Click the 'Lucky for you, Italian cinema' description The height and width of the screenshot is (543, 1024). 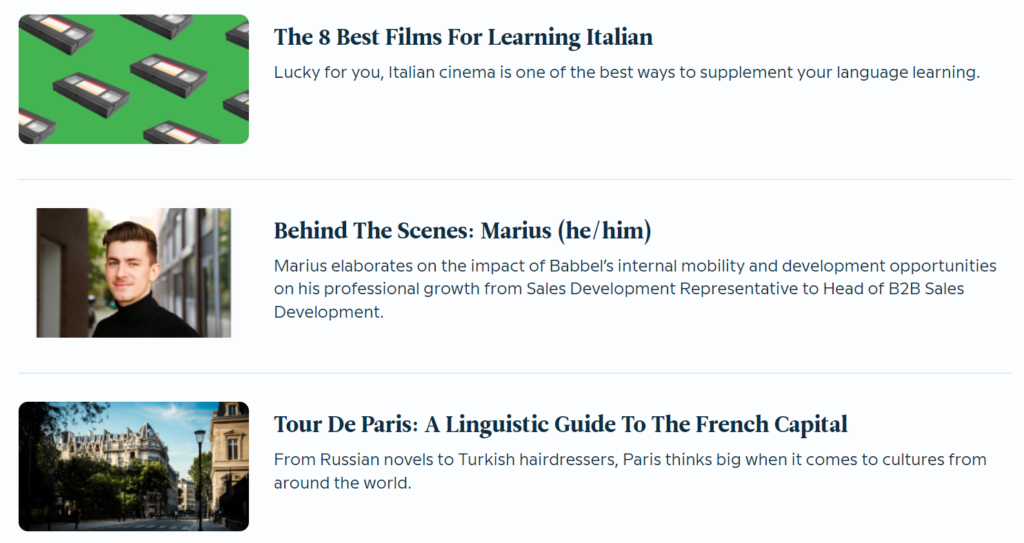click(x=625, y=73)
